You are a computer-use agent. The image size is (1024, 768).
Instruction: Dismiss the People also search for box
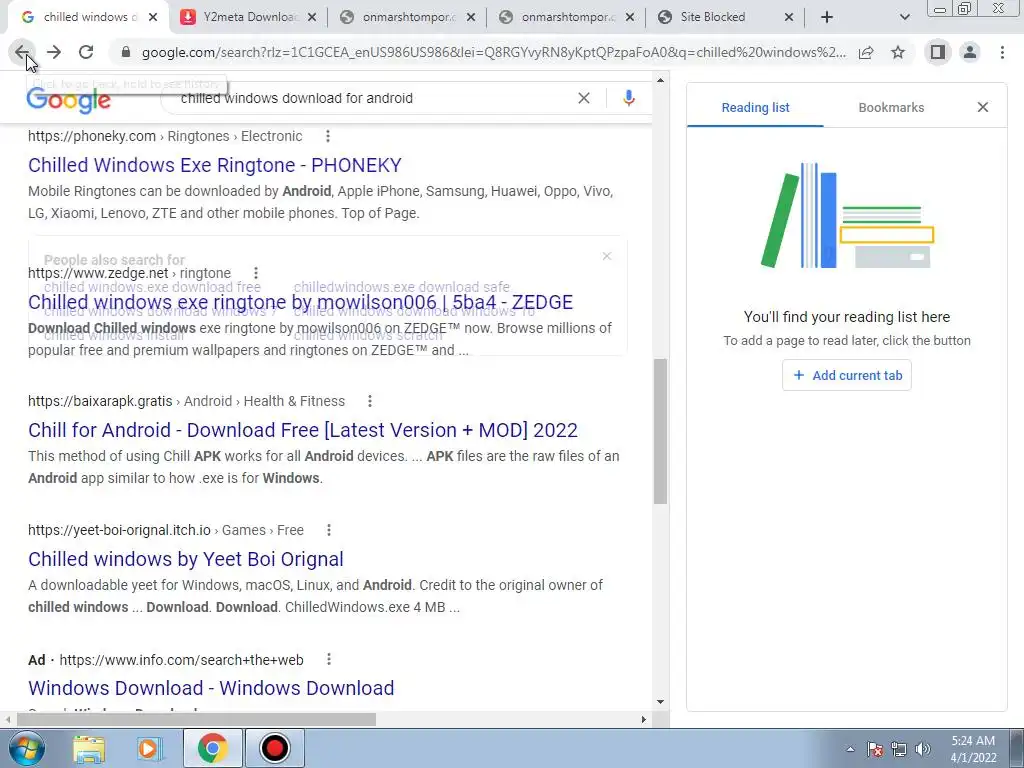(x=607, y=256)
